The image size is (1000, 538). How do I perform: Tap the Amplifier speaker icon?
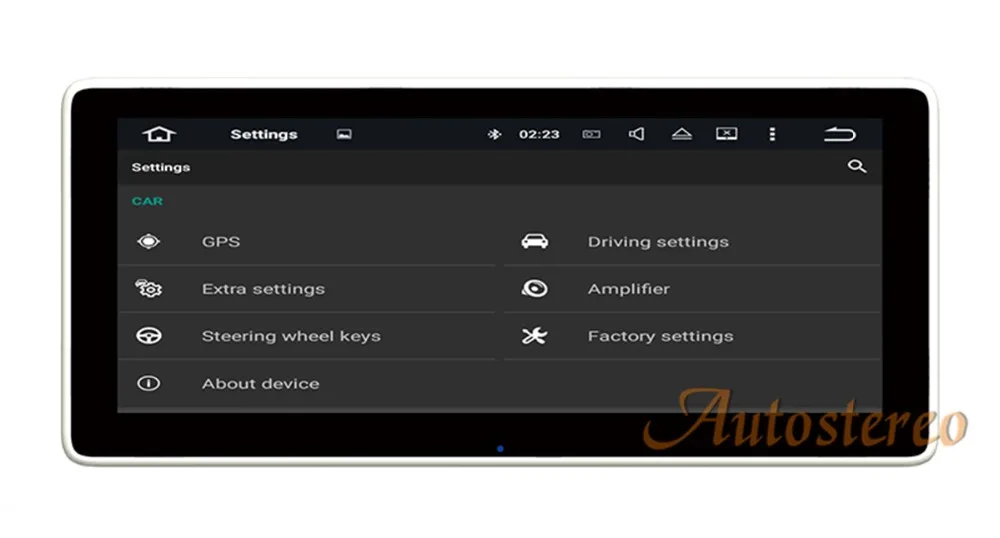tap(534, 289)
